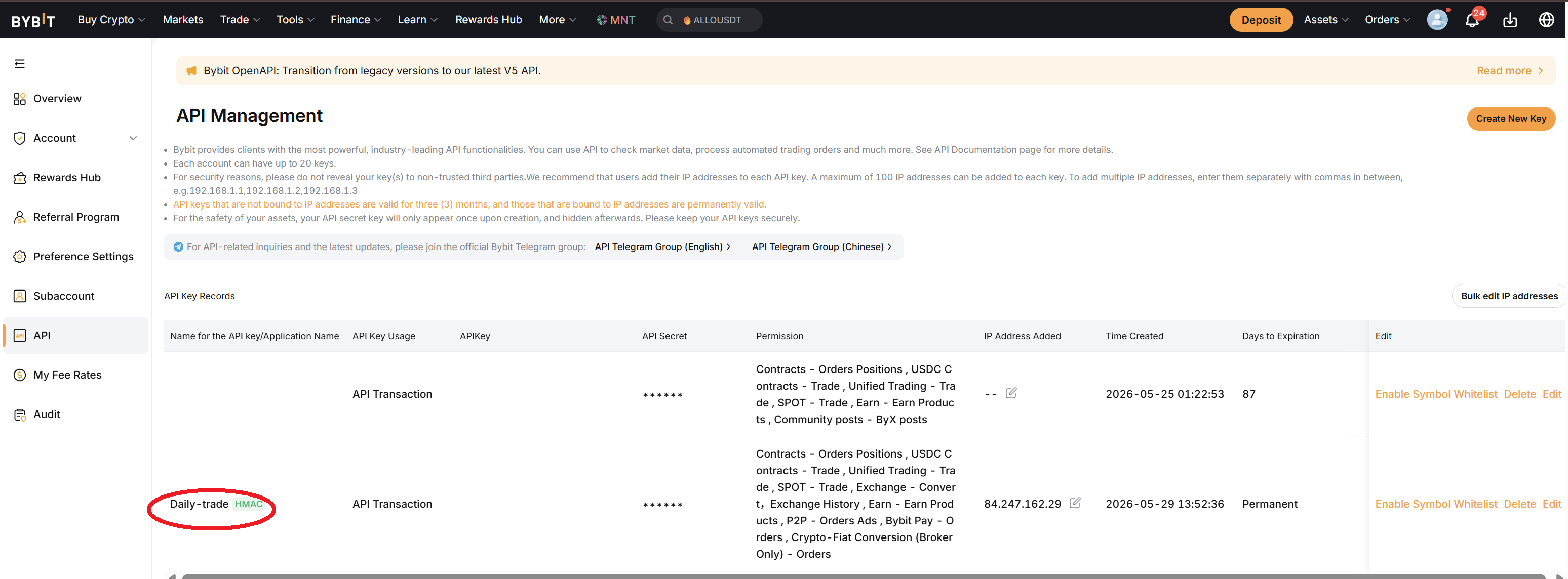Click the Days to Expiration column header

tap(1280, 336)
